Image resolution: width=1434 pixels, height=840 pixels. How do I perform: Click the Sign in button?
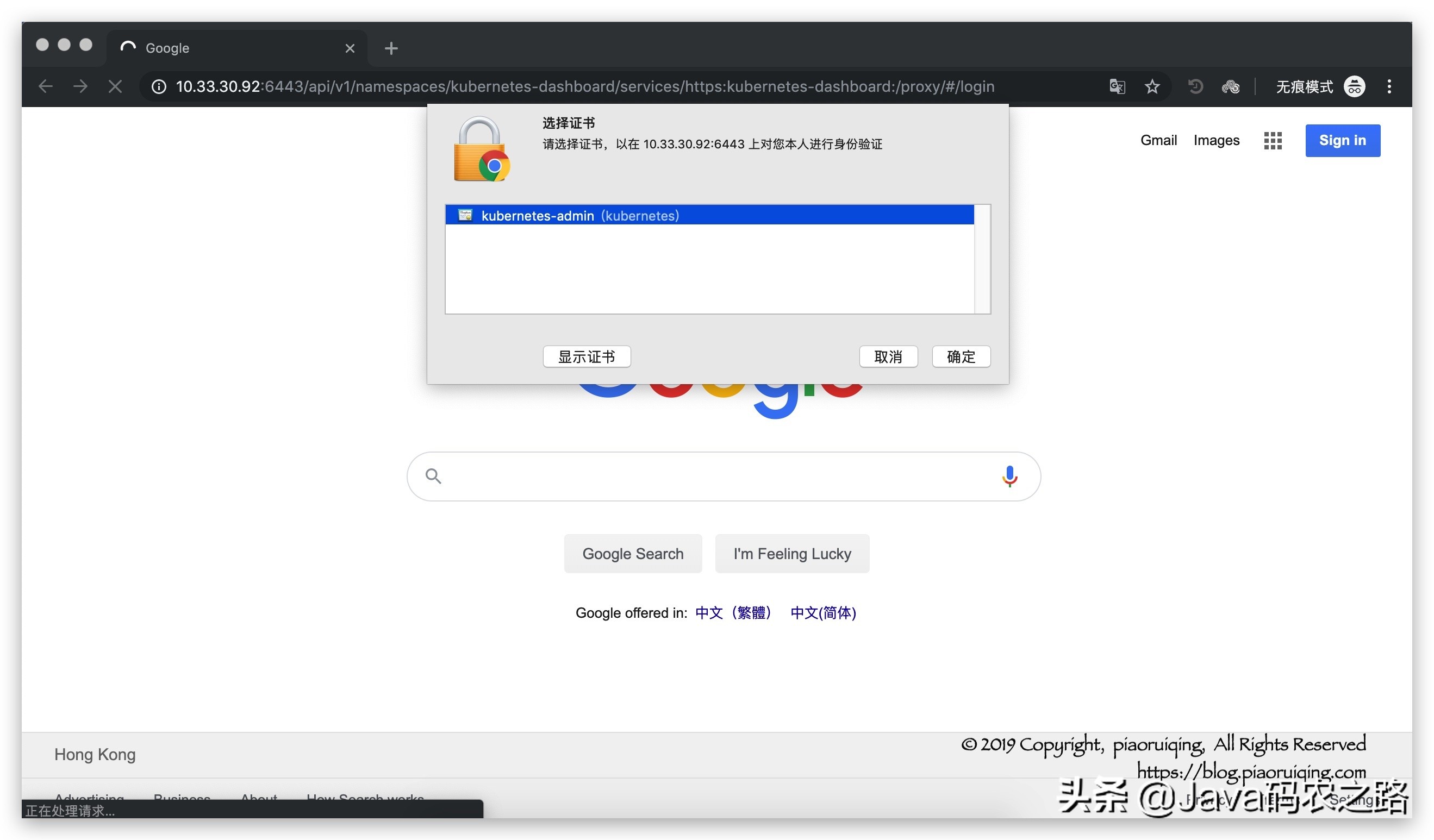1342,140
